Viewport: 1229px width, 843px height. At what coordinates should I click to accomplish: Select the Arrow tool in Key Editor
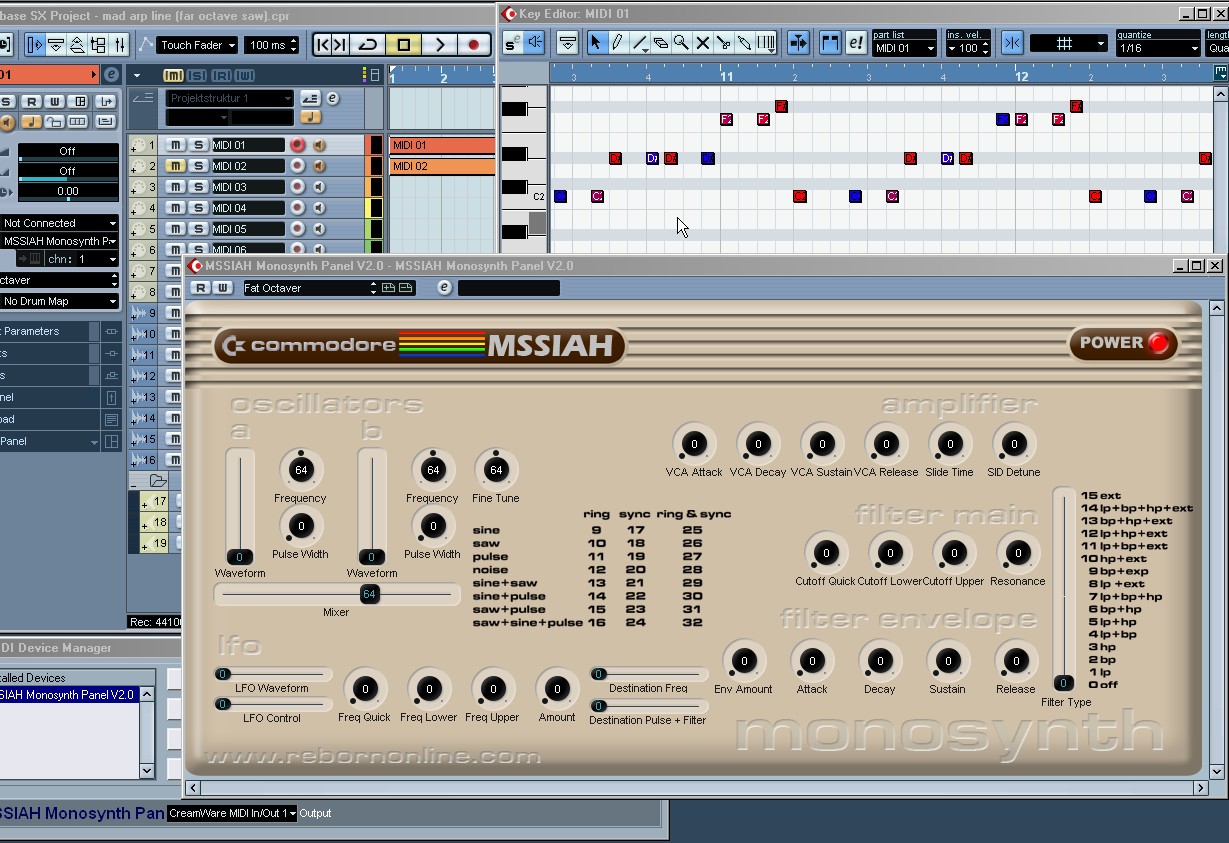click(x=596, y=43)
